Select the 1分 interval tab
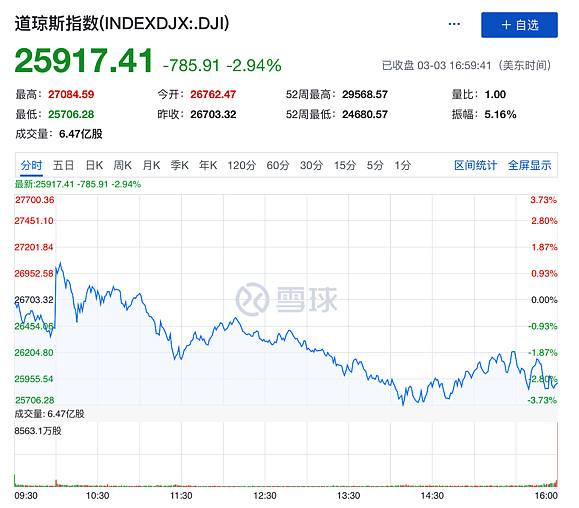The height and width of the screenshot is (508, 579). point(402,165)
